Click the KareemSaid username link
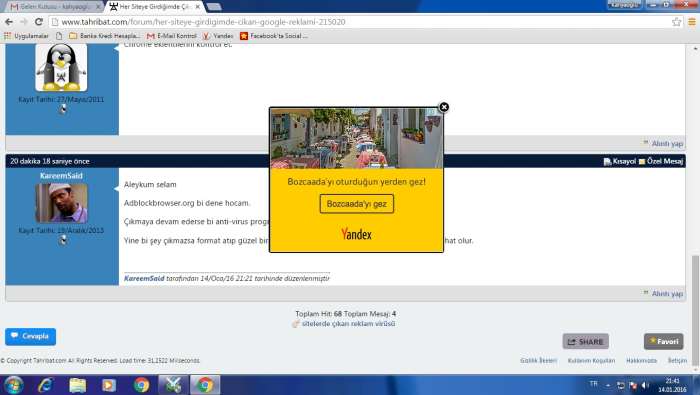The image size is (700, 395). tap(61, 175)
